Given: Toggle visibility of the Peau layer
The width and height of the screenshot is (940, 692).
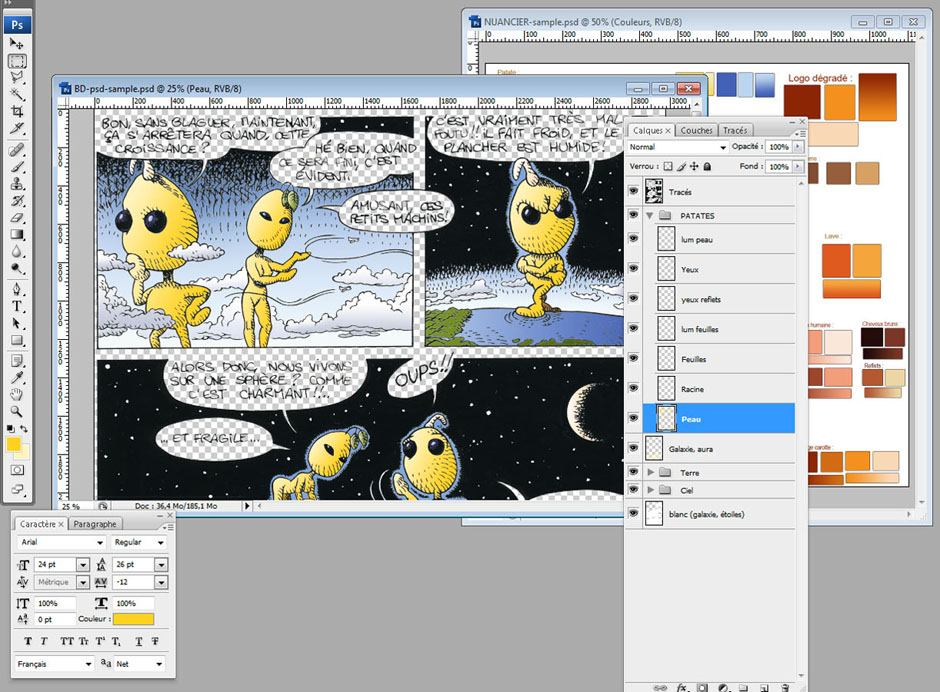Looking at the screenshot, I should point(633,418).
